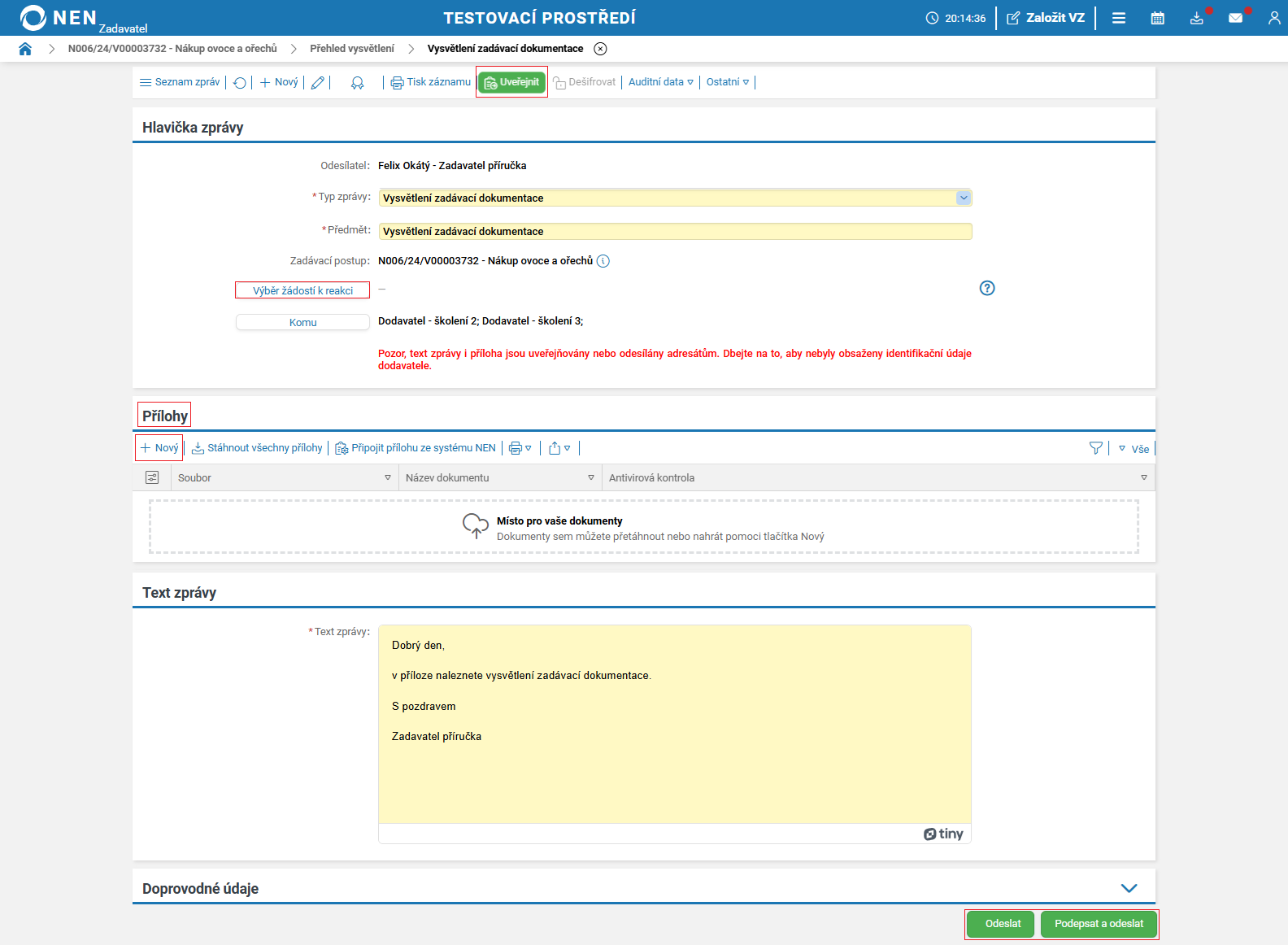Image resolution: width=1288 pixels, height=945 pixels.
Task: Go to Přehled vysvětlení breadcrumb
Action: 351,49
